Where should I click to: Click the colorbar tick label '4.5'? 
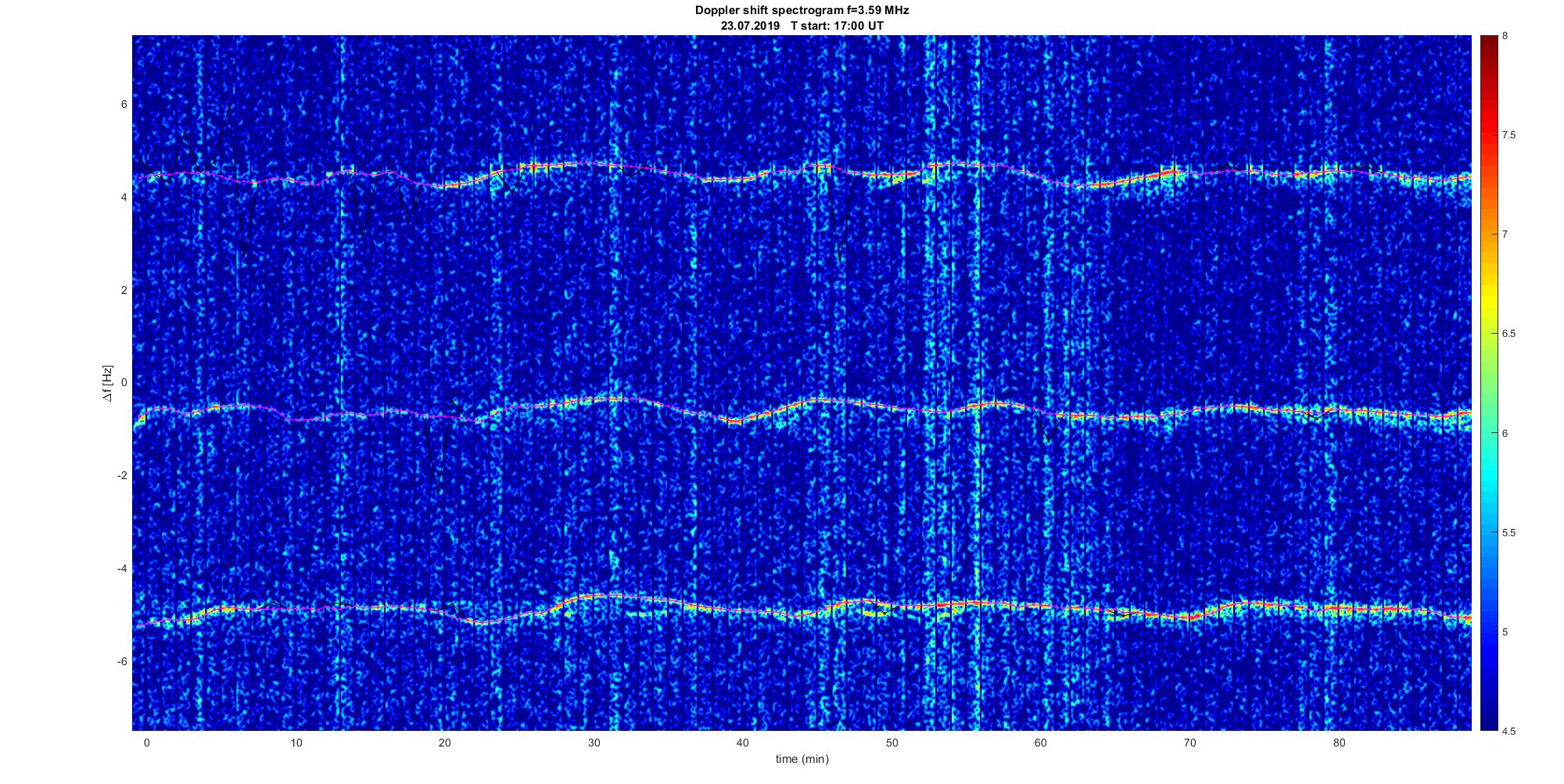[x=1508, y=732]
